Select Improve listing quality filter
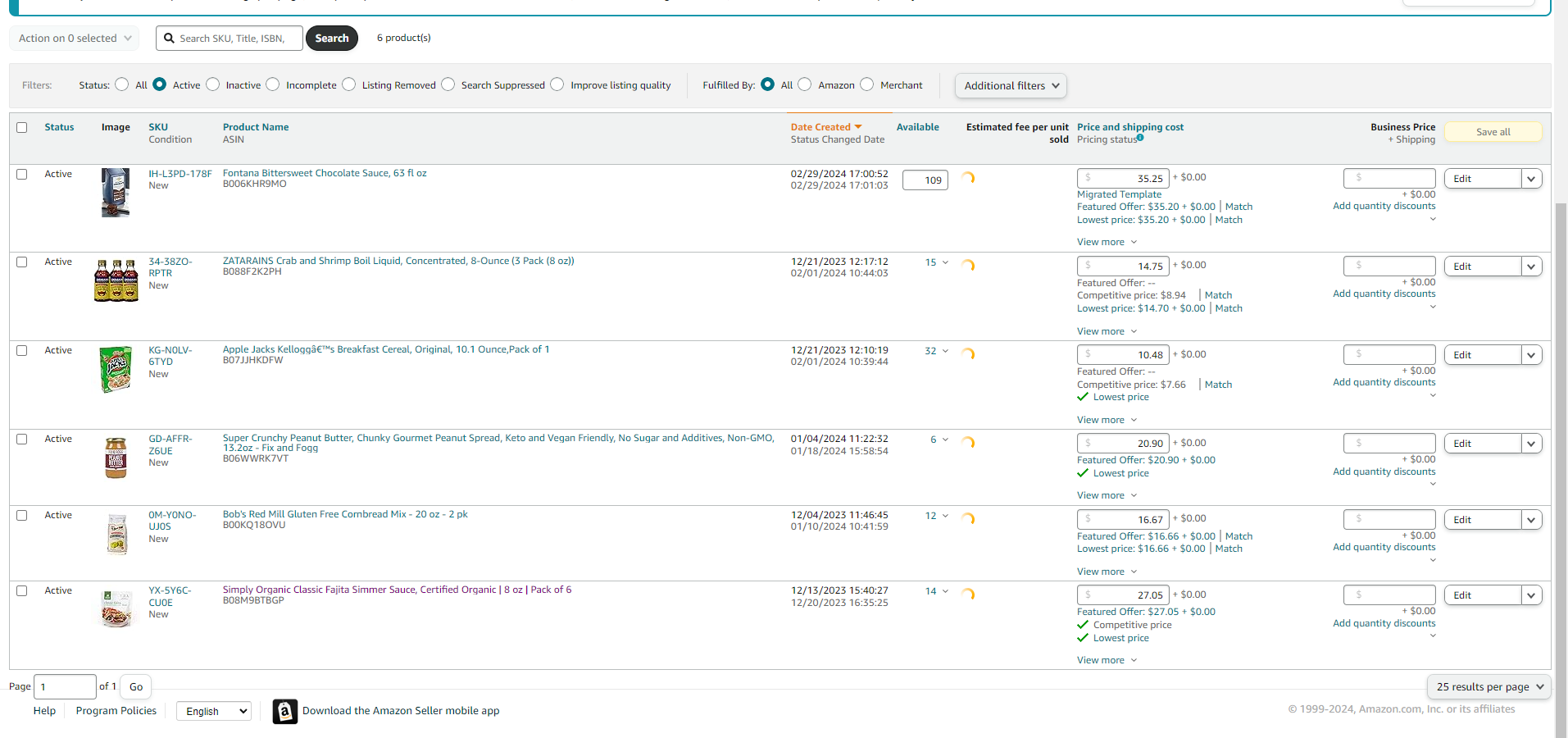1568x738 pixels. [557, 84]
